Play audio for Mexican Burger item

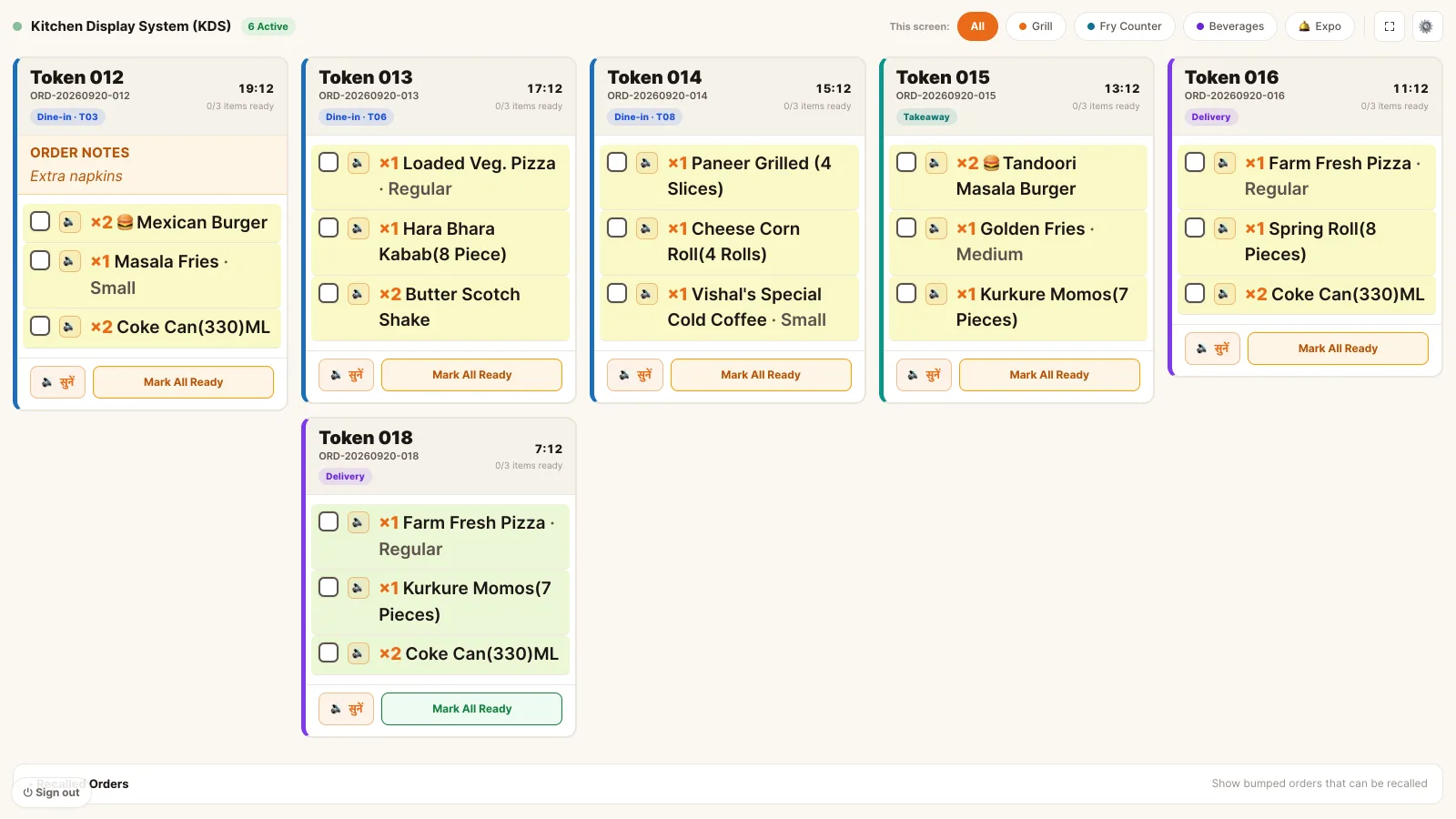point(69,222)
